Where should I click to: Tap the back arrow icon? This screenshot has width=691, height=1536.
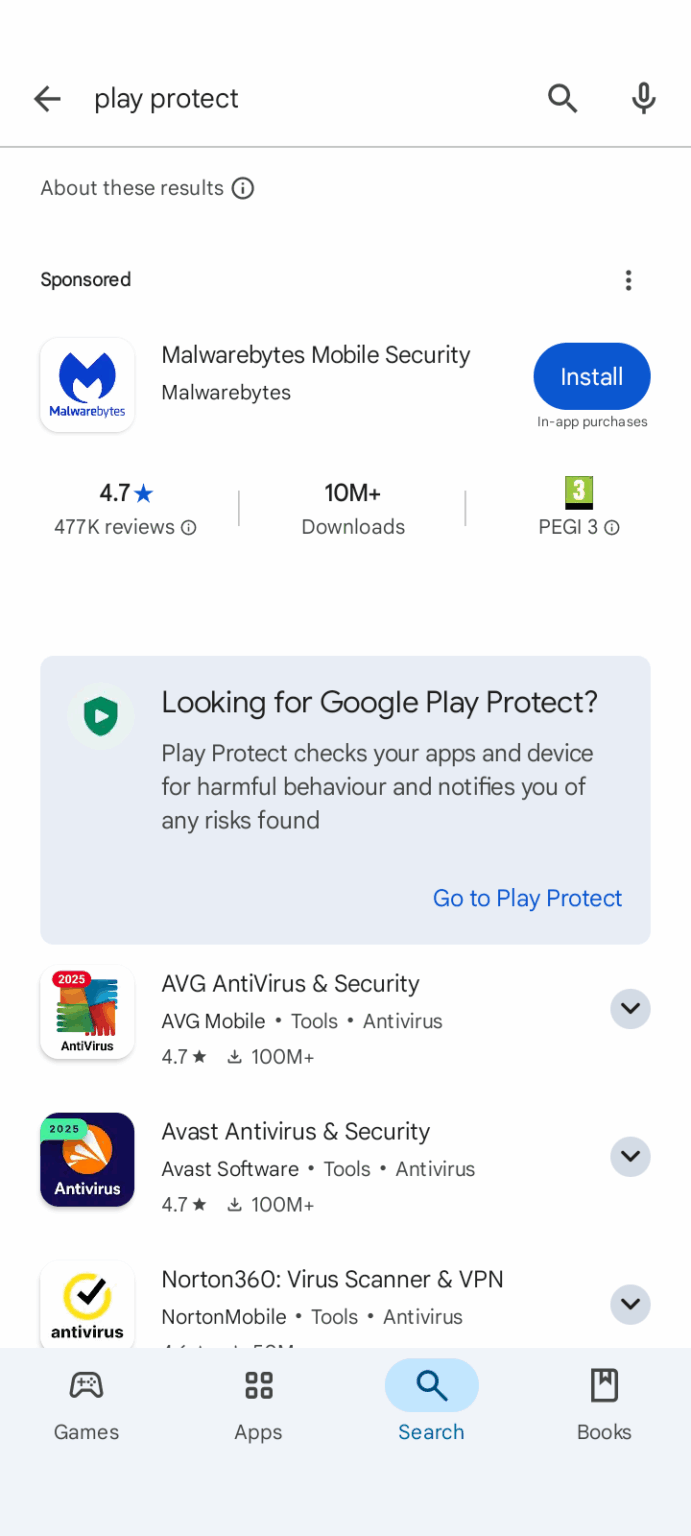[47, 98]
